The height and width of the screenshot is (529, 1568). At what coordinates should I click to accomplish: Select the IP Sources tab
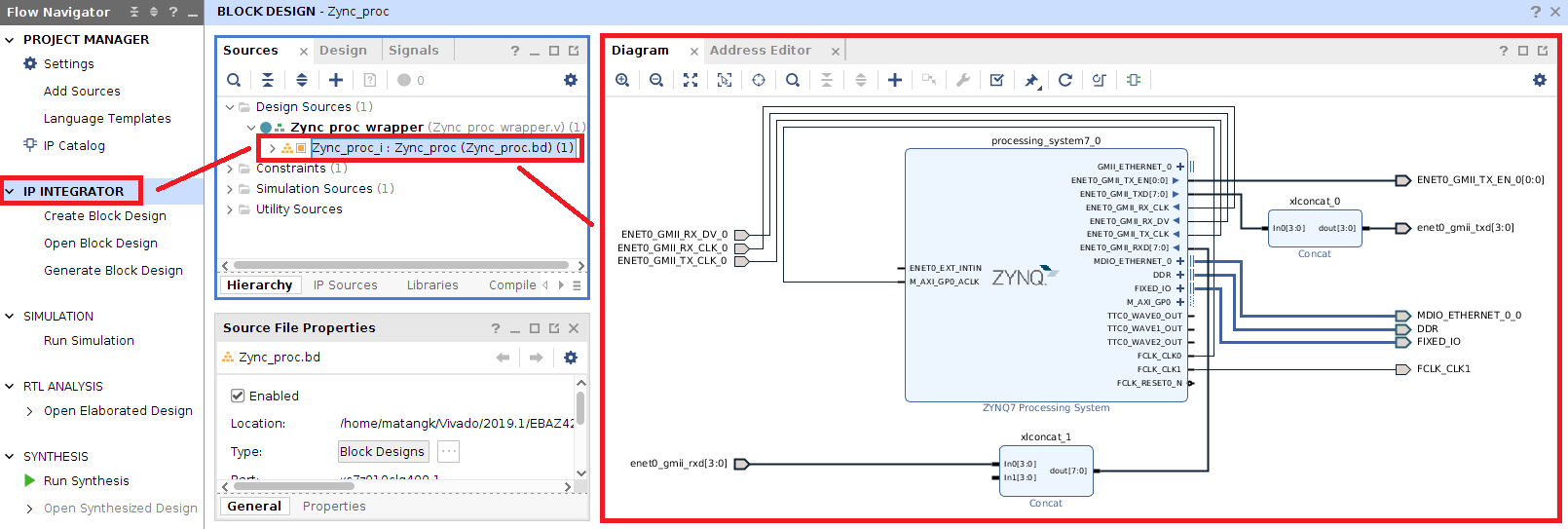pos(346,285)
